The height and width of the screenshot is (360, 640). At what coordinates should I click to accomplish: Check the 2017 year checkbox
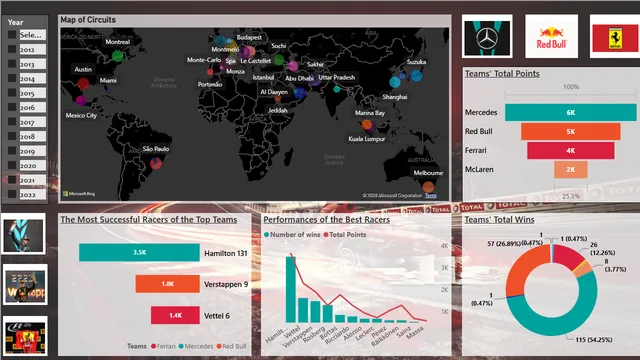pos(12,122)
